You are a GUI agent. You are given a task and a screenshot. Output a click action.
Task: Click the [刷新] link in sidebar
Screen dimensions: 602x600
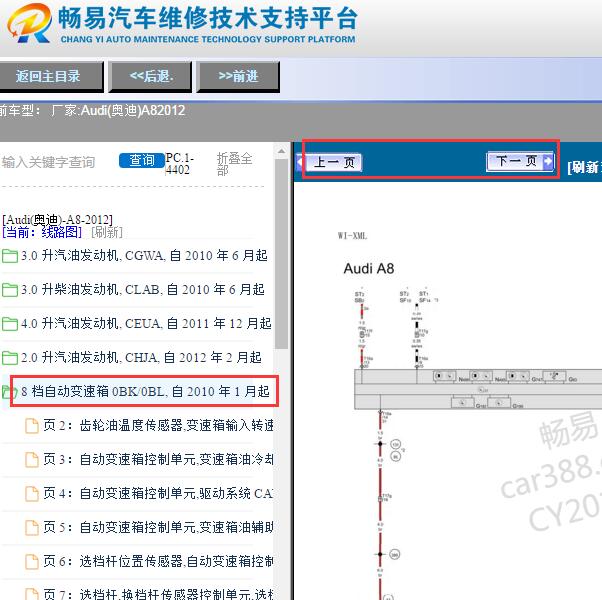click(x=107, y=232)
